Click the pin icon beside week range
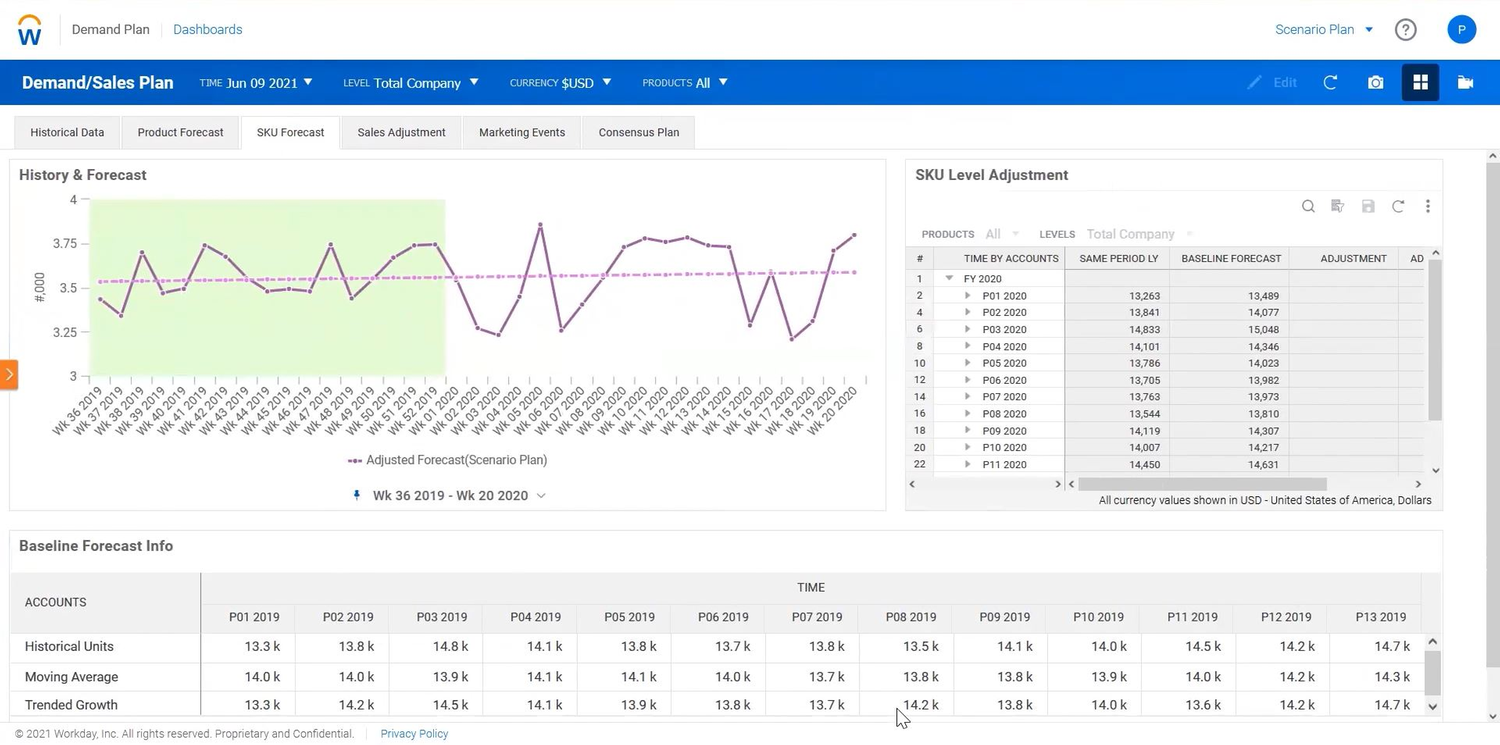 (357, 496)
